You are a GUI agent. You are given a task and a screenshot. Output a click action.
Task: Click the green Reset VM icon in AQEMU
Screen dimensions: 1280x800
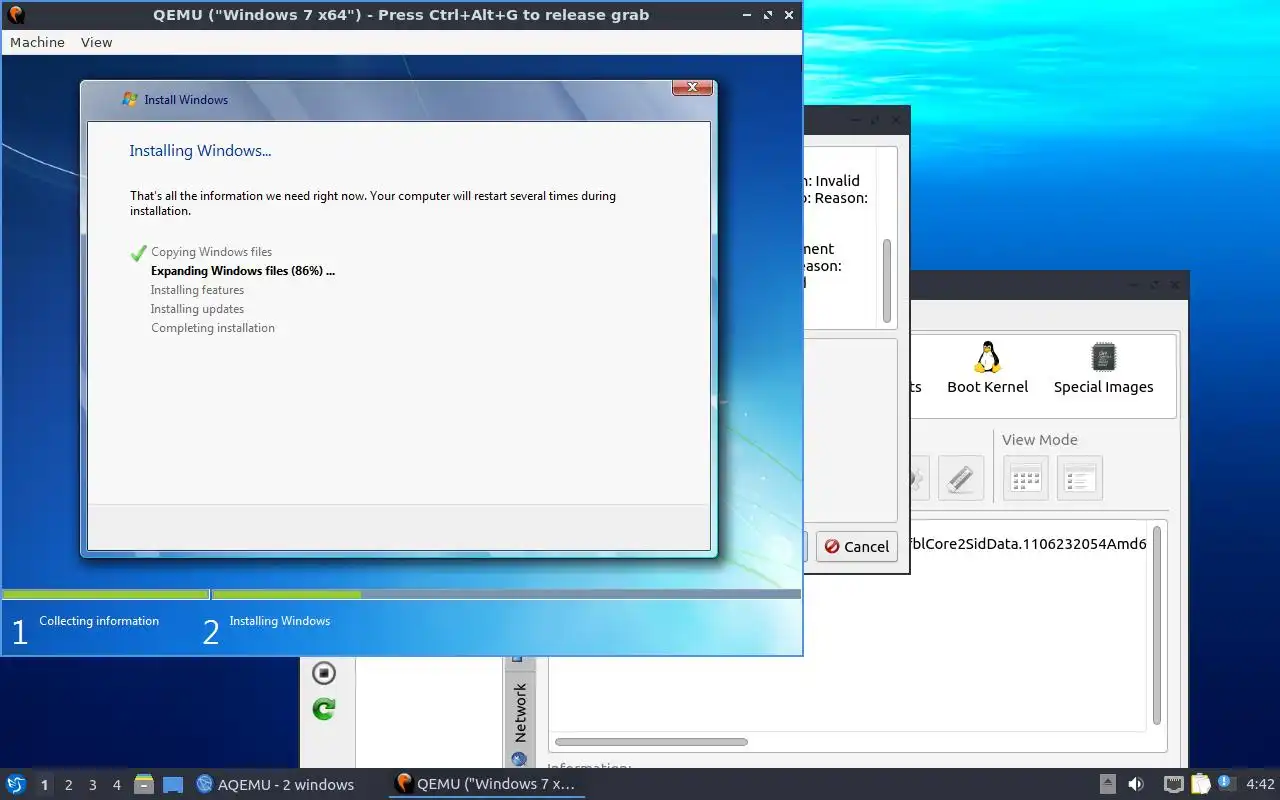tap(323, 709)
